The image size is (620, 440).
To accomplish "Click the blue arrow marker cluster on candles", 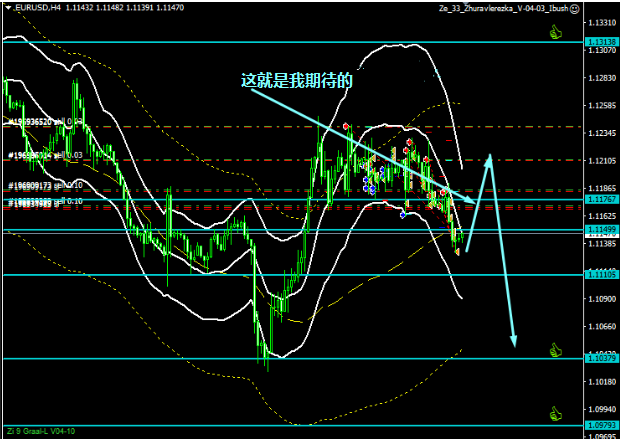I will coord(371,187).
